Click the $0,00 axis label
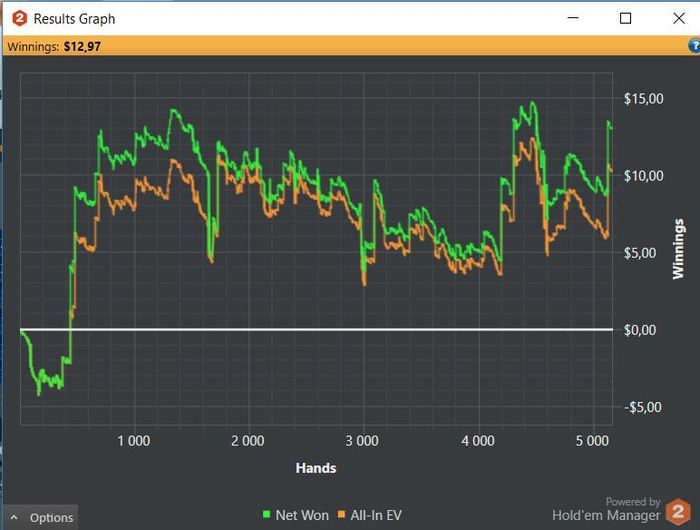This screenshot has height=530, width=700. click(640, 330)
